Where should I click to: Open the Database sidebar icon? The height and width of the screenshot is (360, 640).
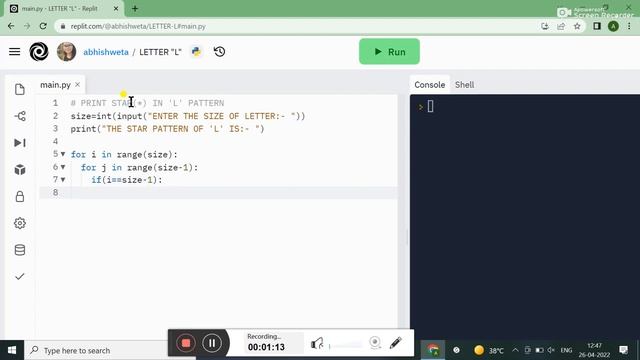click(20, 250)
